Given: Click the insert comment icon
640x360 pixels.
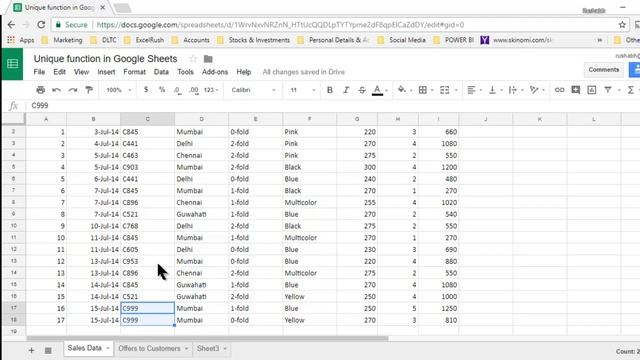Looking at the screenshot, I should pos(576,90).
